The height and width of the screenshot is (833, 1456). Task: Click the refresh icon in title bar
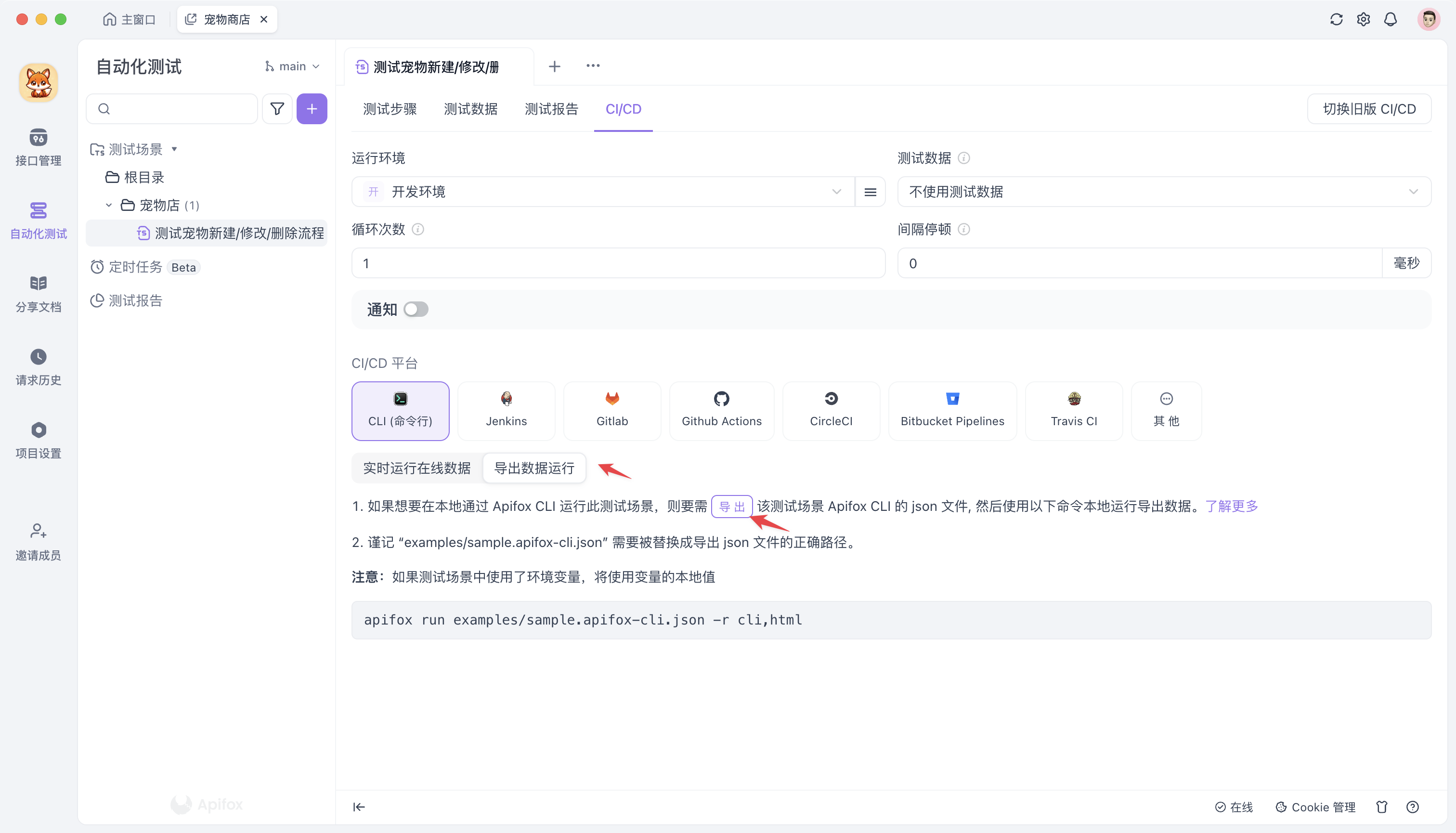pos(1336,19)
